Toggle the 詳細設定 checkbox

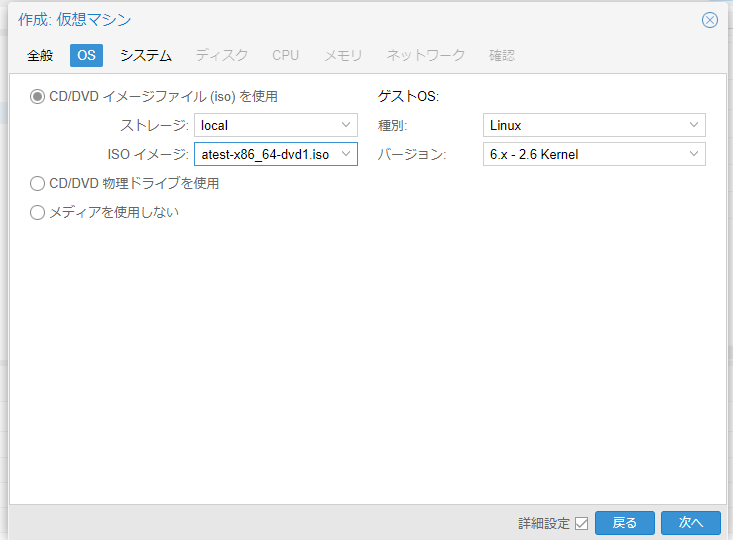click(x=581, y=523)
